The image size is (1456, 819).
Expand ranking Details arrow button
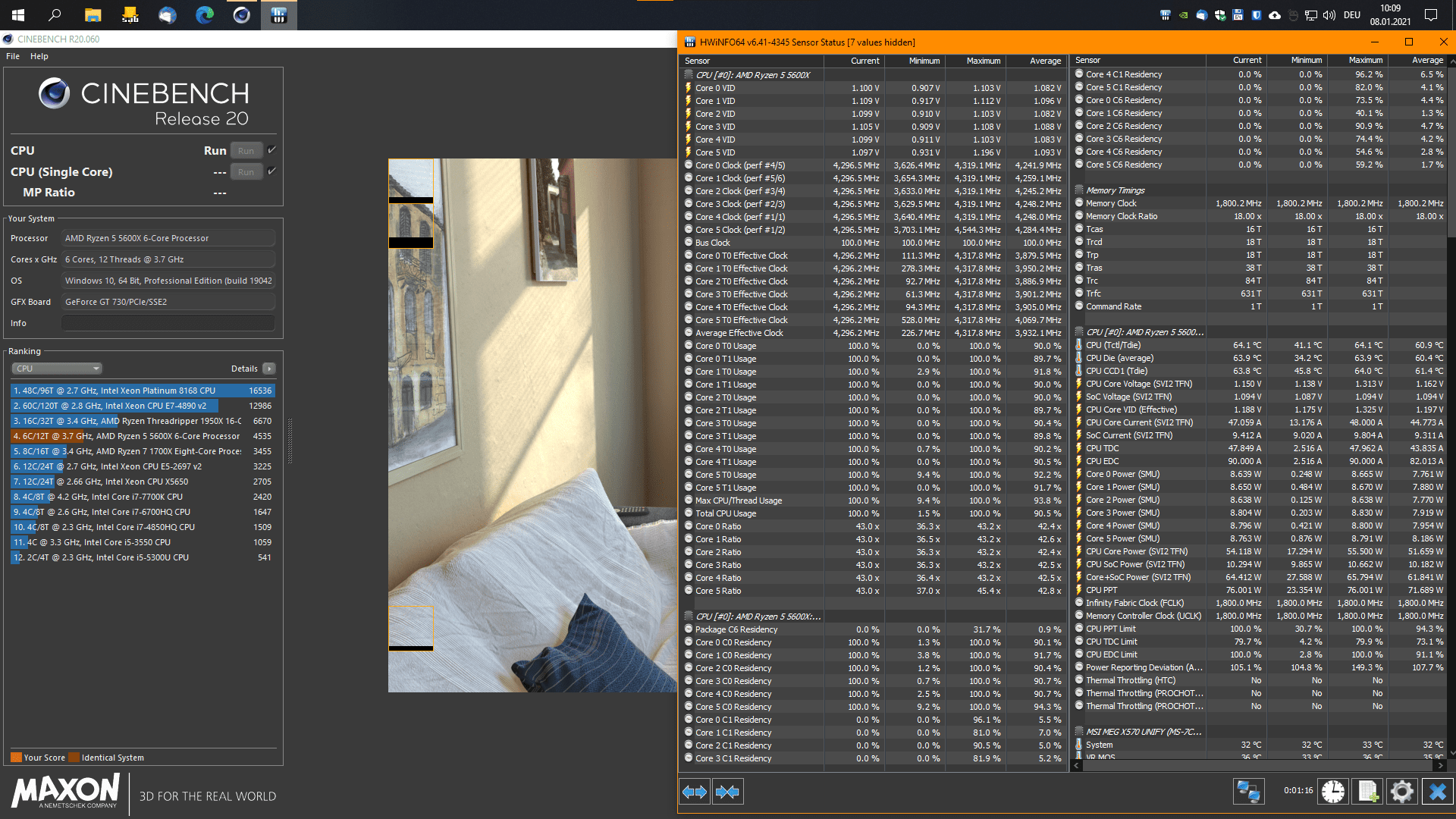click(269, 369)
